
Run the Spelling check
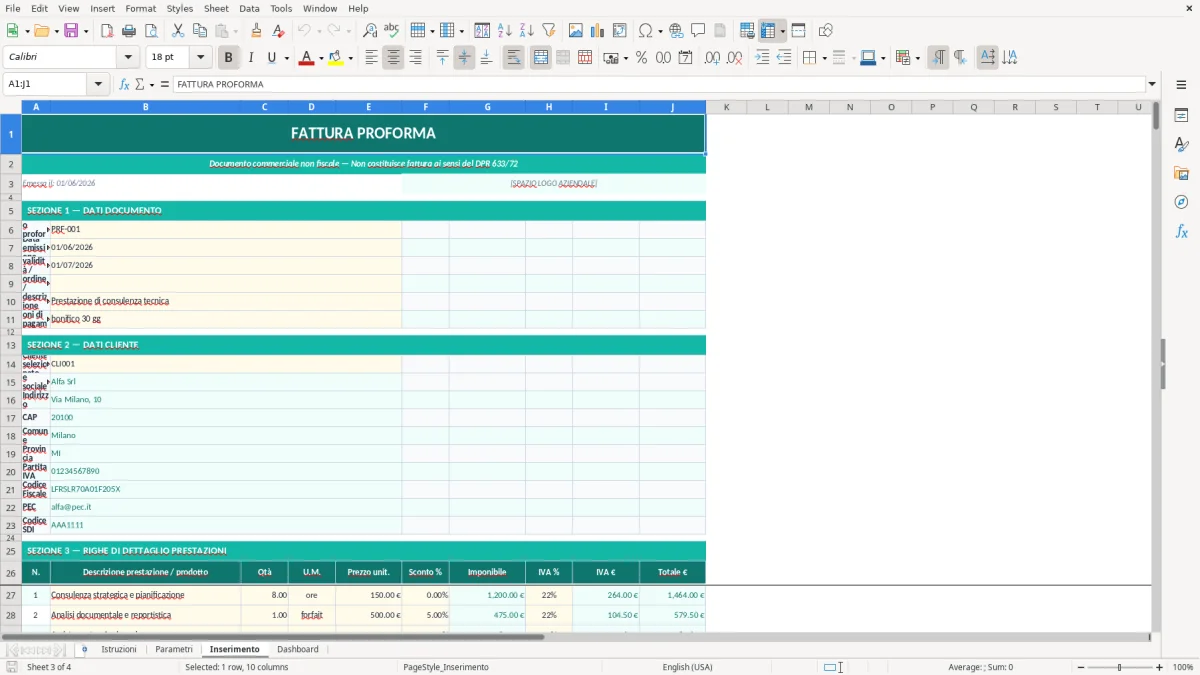[x=392, y=31]
